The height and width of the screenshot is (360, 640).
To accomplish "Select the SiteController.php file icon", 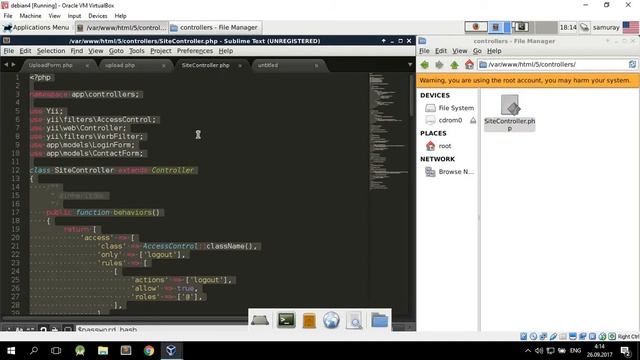I will (x=510, y=105).
